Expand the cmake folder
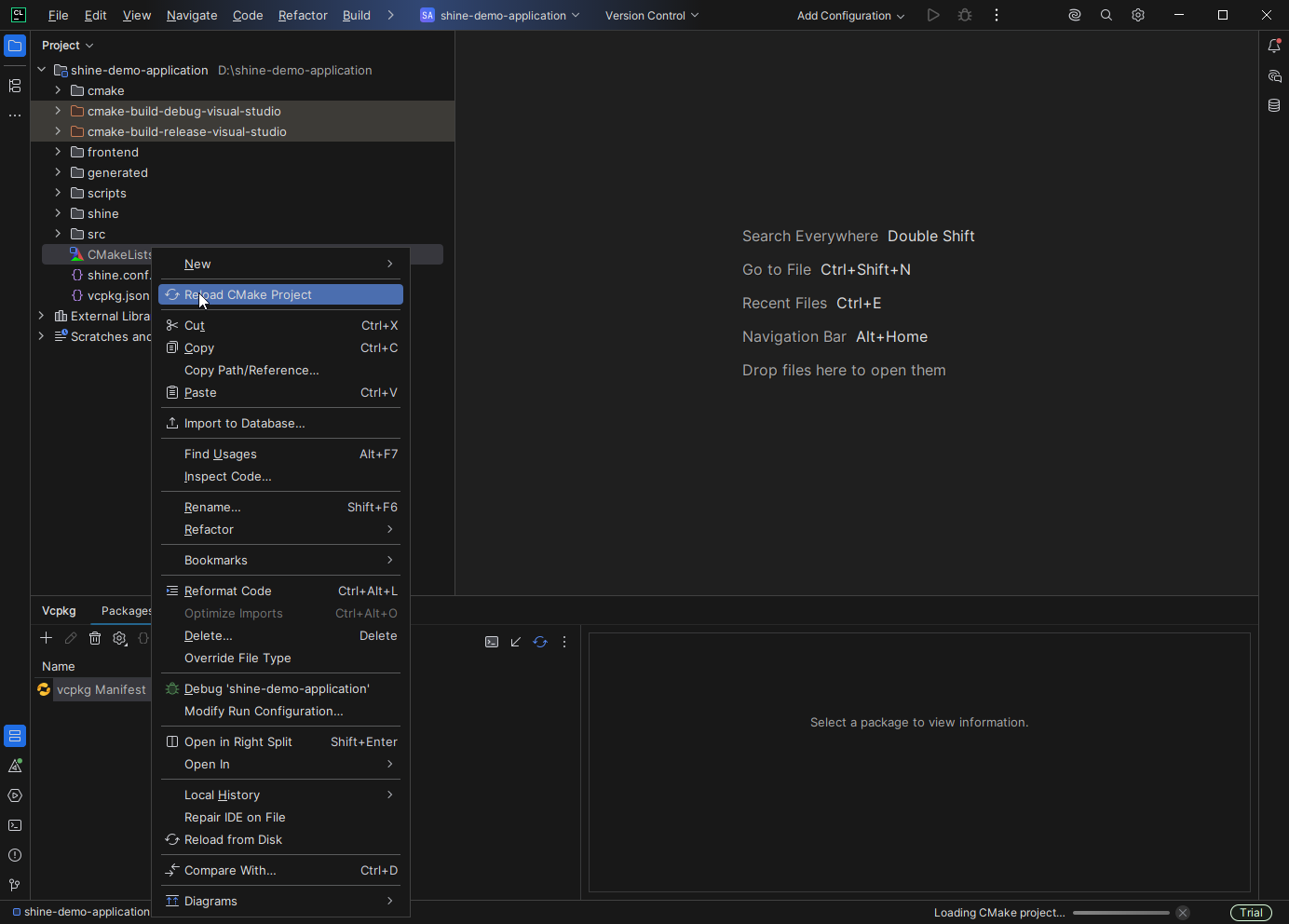Viewport: 1289px width, 924px height. [x=58, y=90]
